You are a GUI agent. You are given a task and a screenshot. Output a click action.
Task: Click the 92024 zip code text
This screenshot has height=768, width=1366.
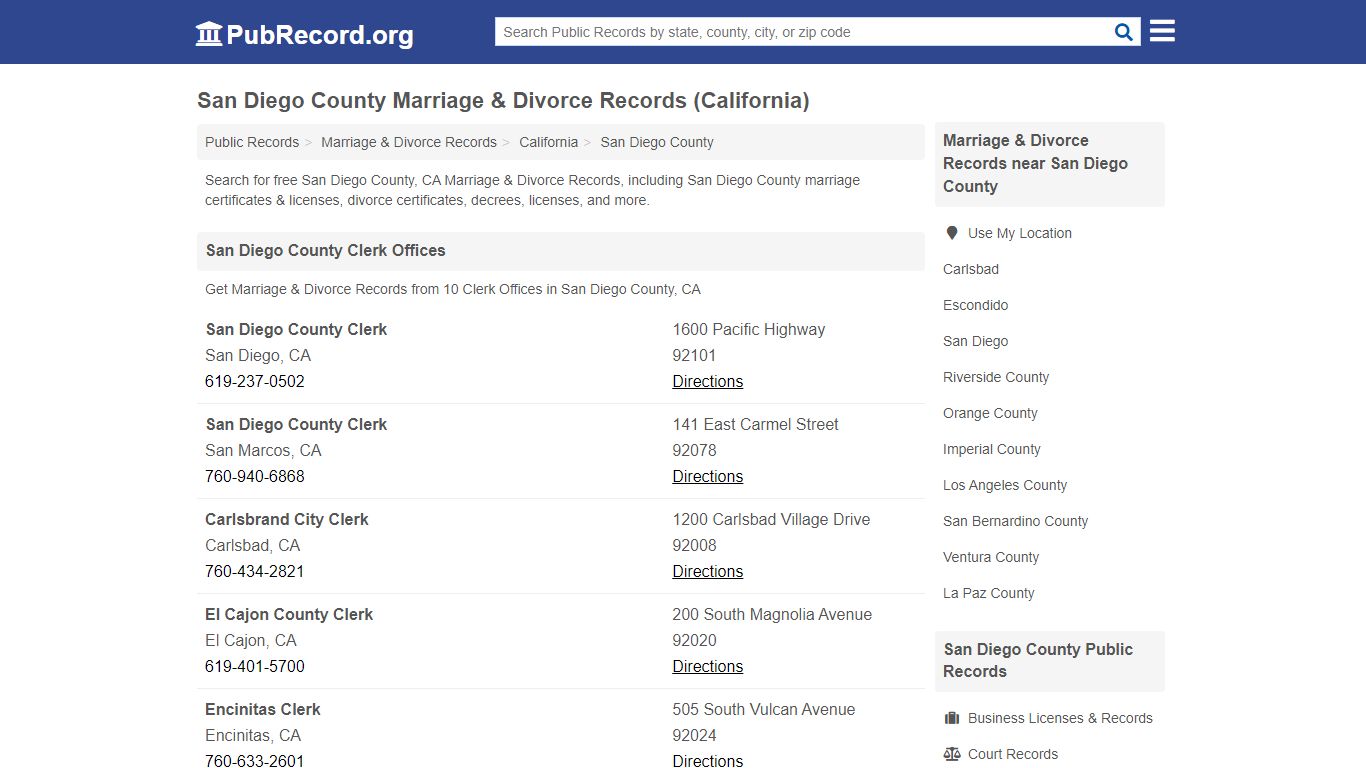point(694,735)
